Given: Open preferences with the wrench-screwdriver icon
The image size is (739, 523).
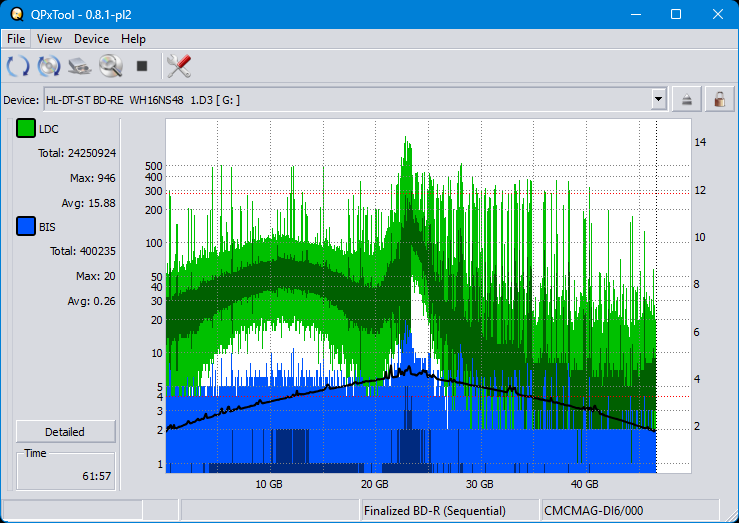Looking at the screenshot, I should [x=179, y=67].
